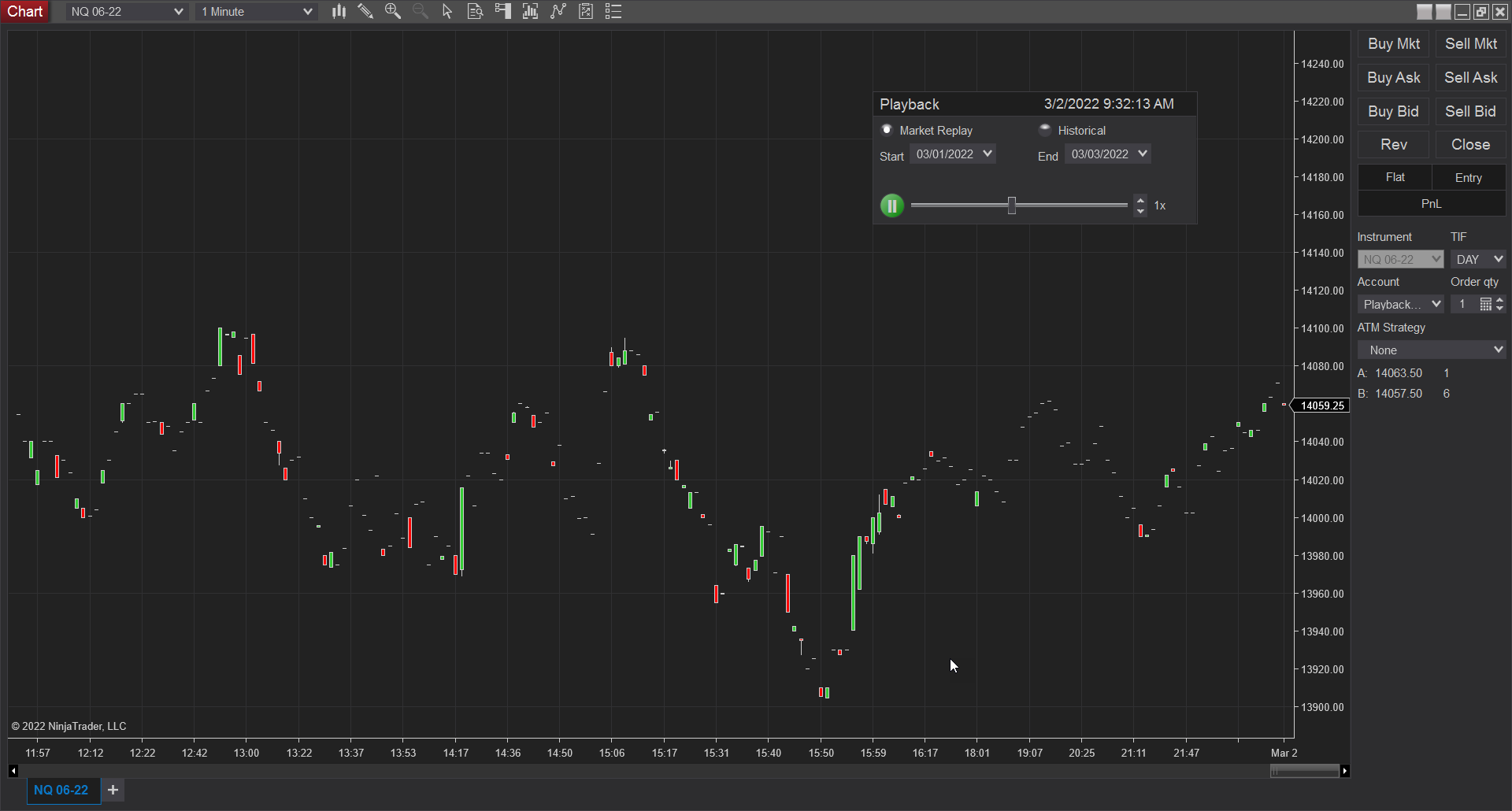
Task: Open the Data Box page-search icon
Action: tap(475, 11)
